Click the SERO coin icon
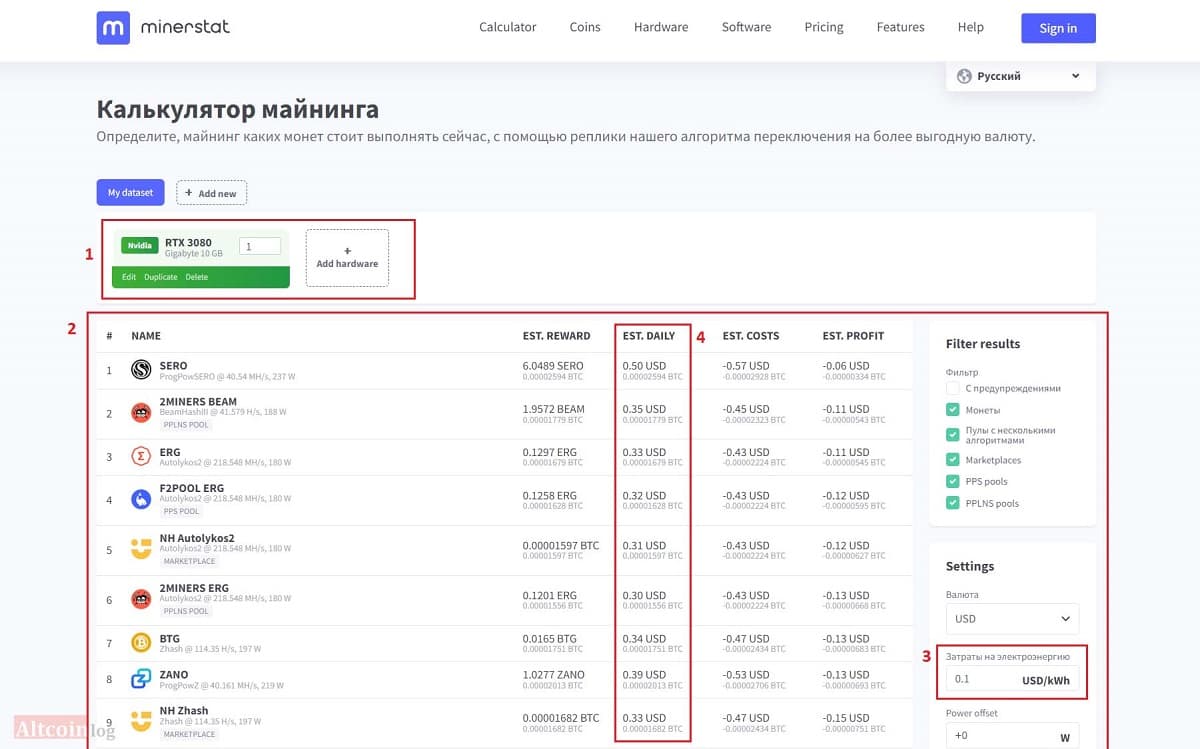The width and height of the screenshot is (1200, 749). (141, 370)
